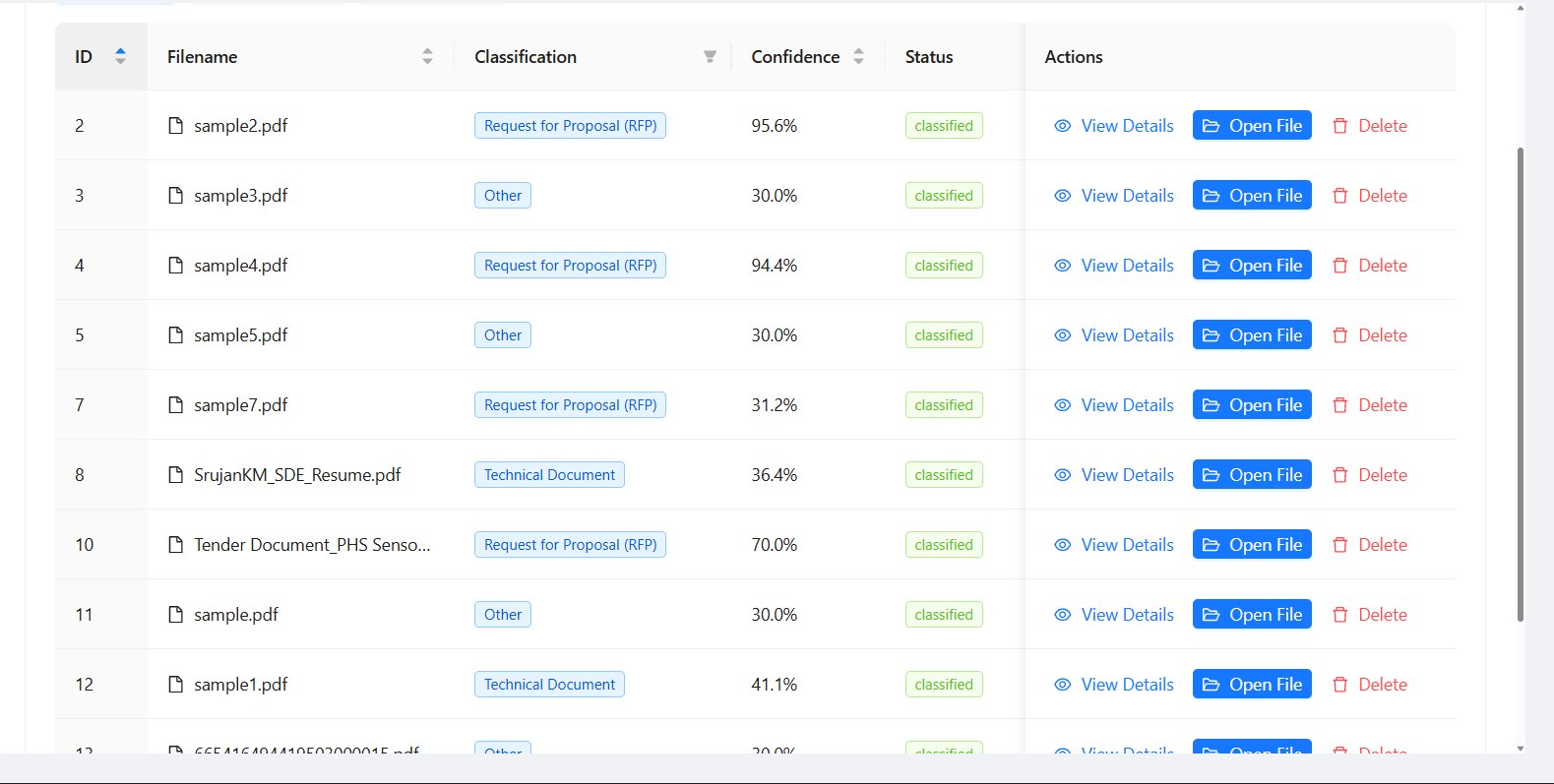Screen dimensions: 1554x784
Task: View Details for SrujanKM_SDE_Resume.pdf
Action: coord(1114,474)
